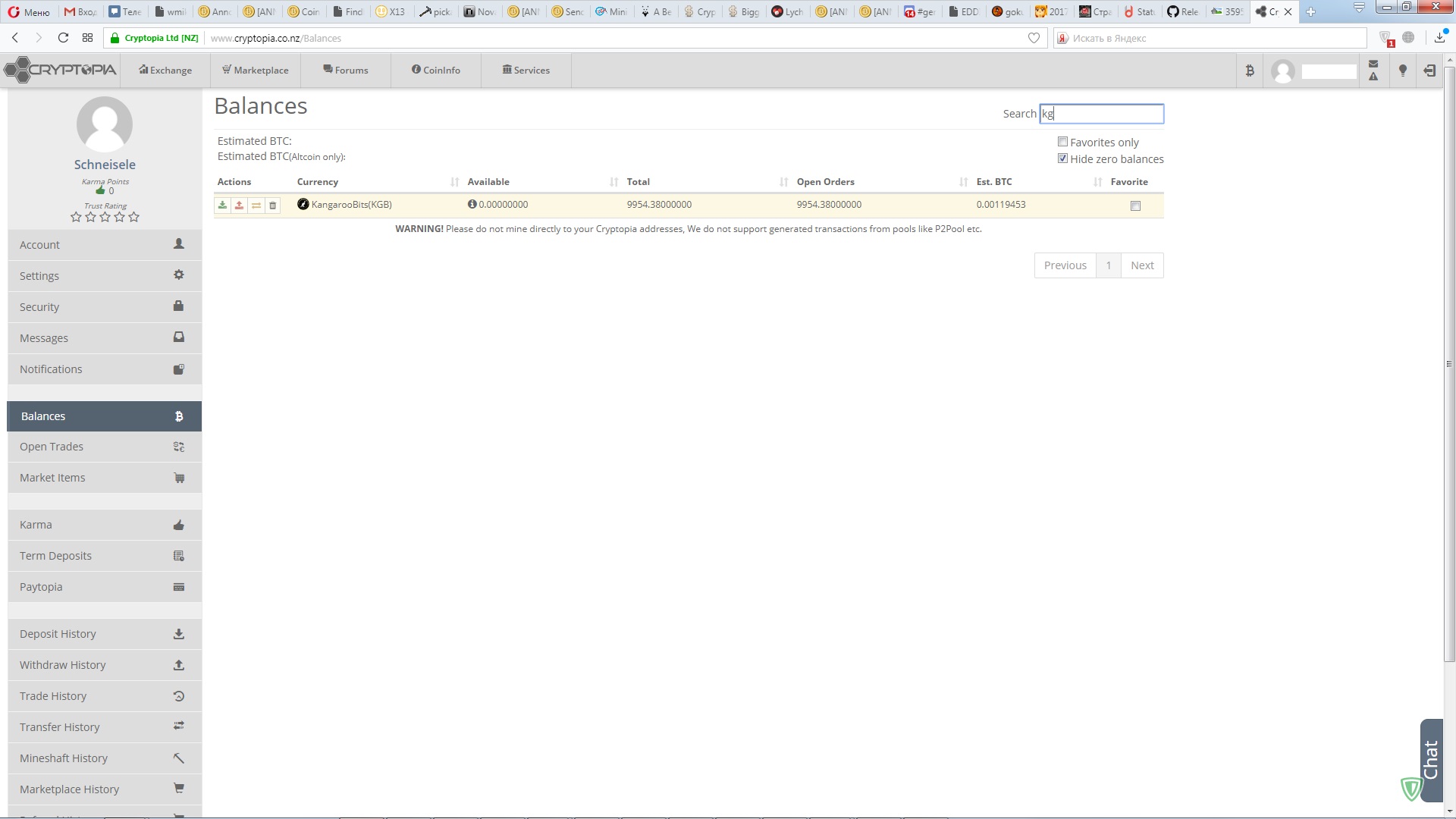Screen dimensions: 1456x819
Task: Click the Previous pagination button
Action: pos(1065,265)
